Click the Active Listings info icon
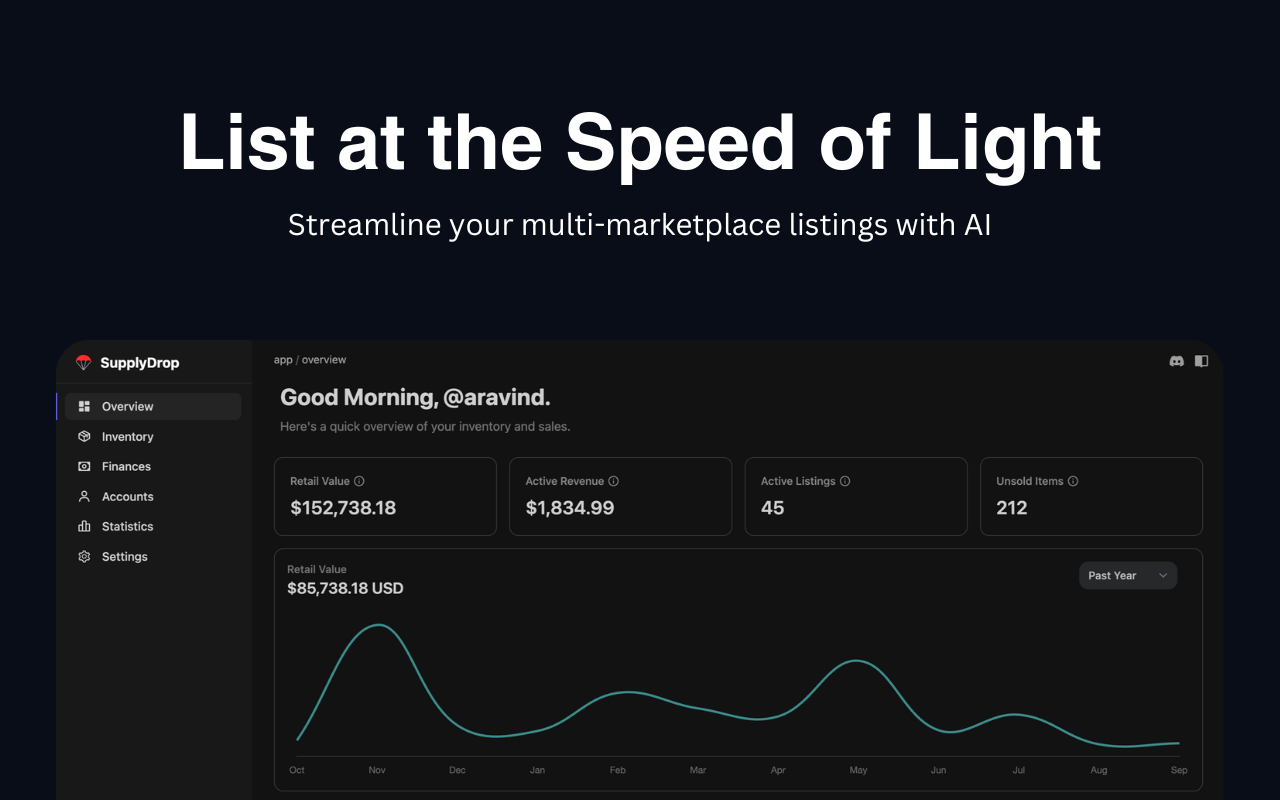Screen dimensions: 1280x800 click(x=845, y=481)
